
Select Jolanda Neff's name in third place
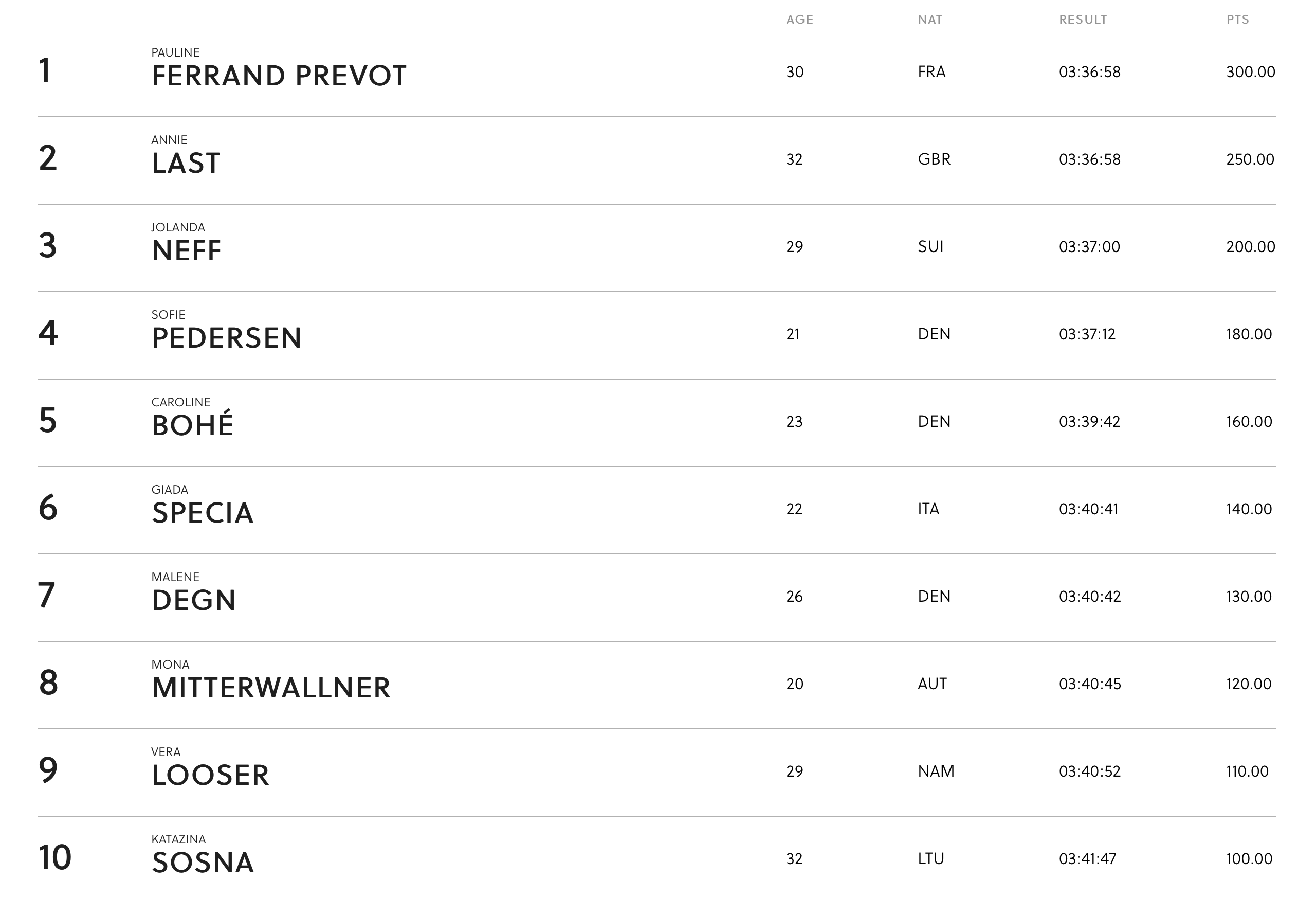[186, 250]
